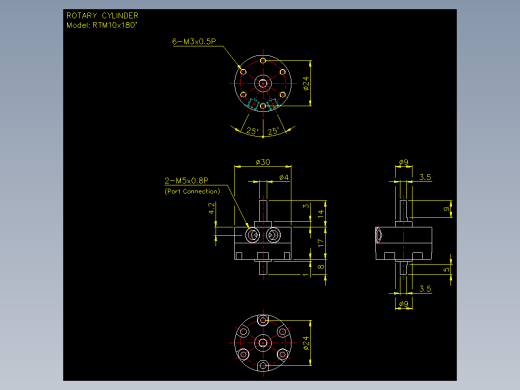The height and width of the screenshot is (390, 520).
Task: Click the 5 dimension on side view
Action: pos(446,270)
